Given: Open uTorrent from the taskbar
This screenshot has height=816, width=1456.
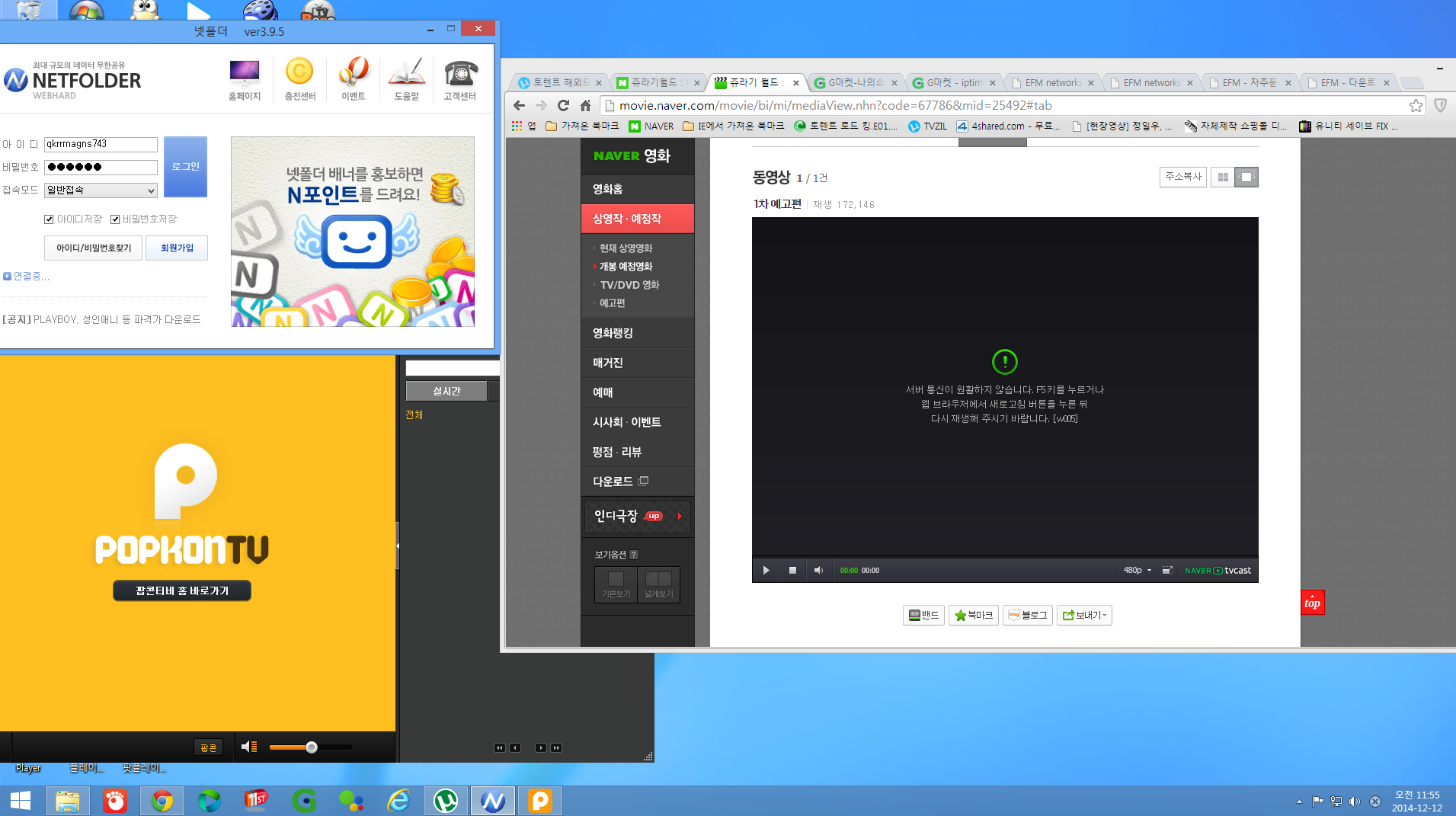Looking at the screenshot, I should (x=446, y=801).
